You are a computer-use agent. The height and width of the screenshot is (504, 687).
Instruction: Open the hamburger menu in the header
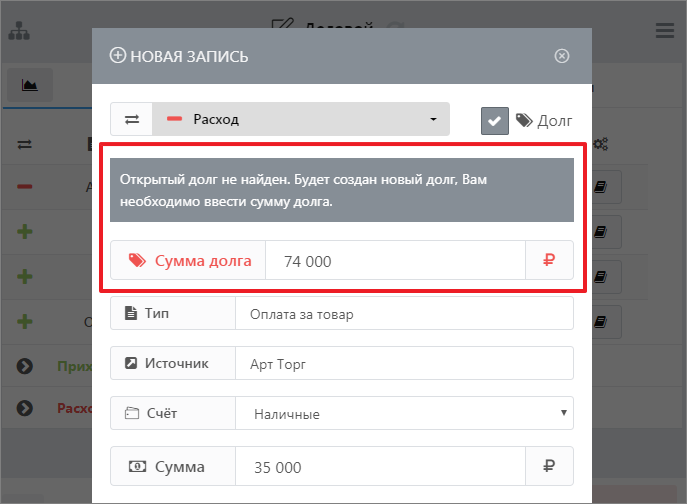point(665,30)
